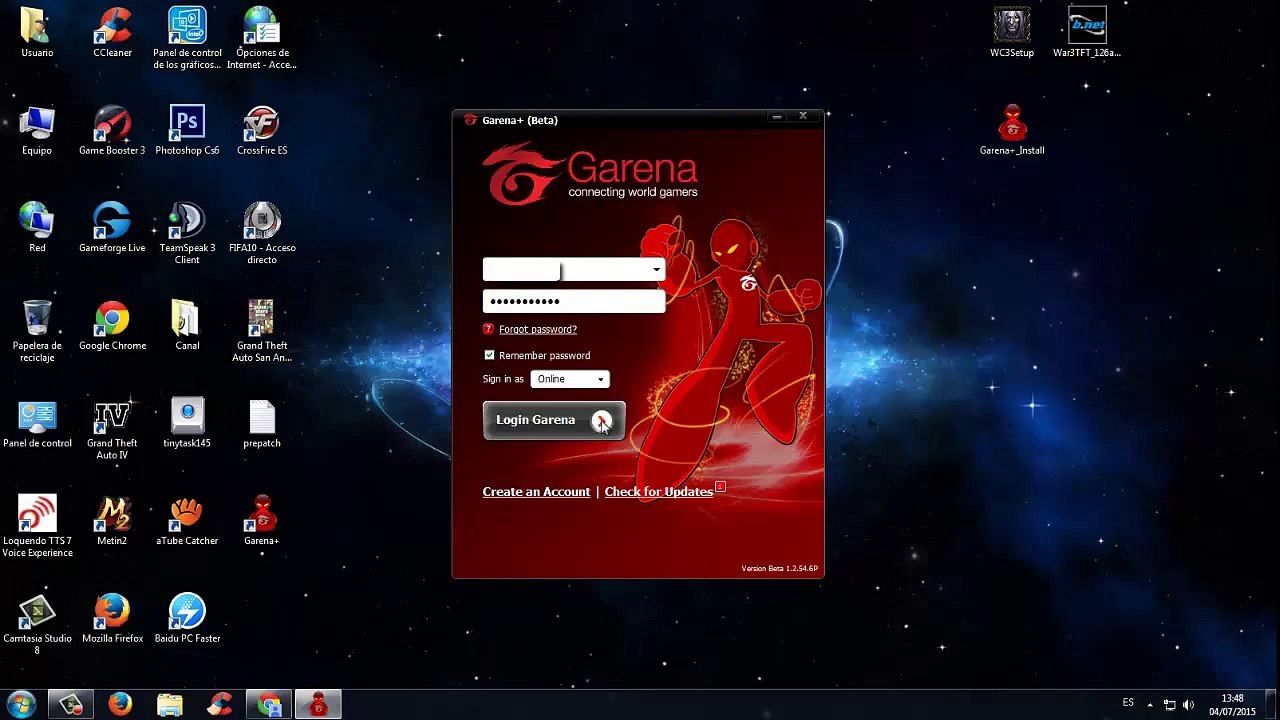Select the Red network desktop icon
The width and height of the screenshot is (1280, 720).
click(37, 228)
